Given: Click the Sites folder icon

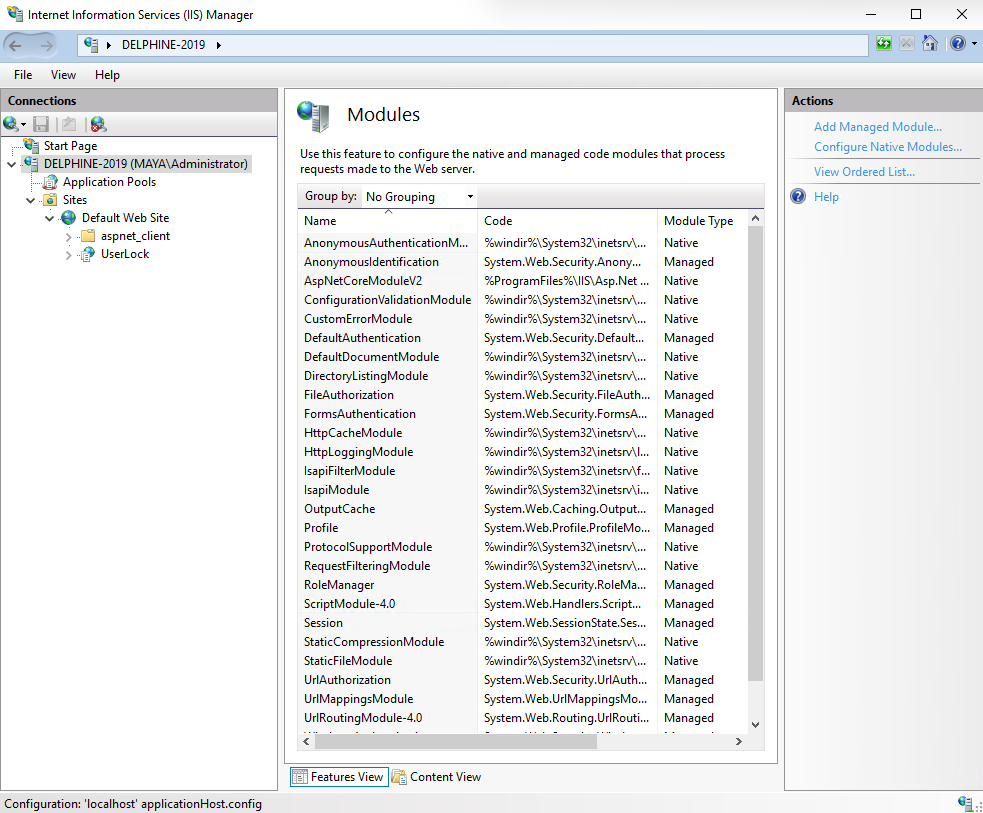Looking at the screenshot, I should click(50, 200).
